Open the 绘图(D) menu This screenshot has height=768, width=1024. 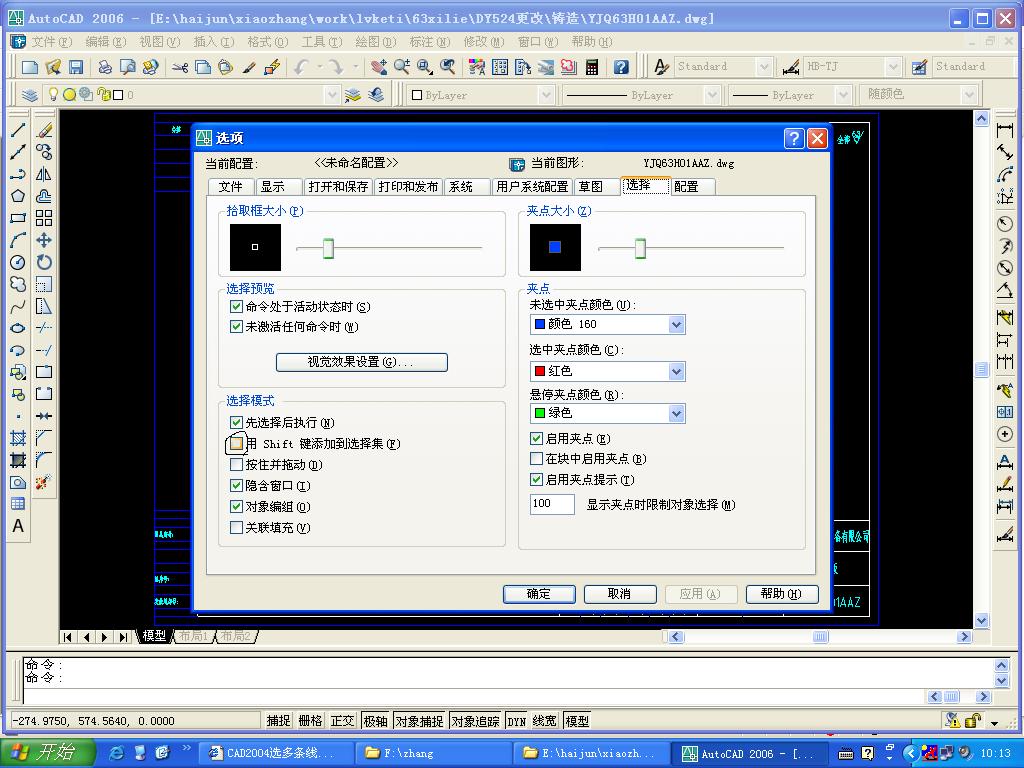(376, 42)
